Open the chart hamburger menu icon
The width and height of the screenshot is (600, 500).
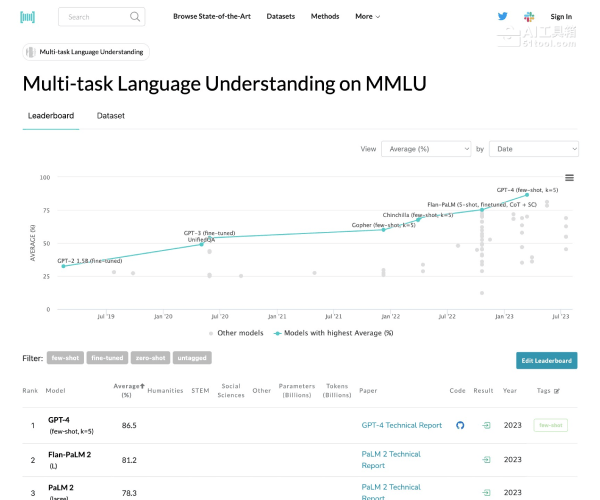[569, 177]
